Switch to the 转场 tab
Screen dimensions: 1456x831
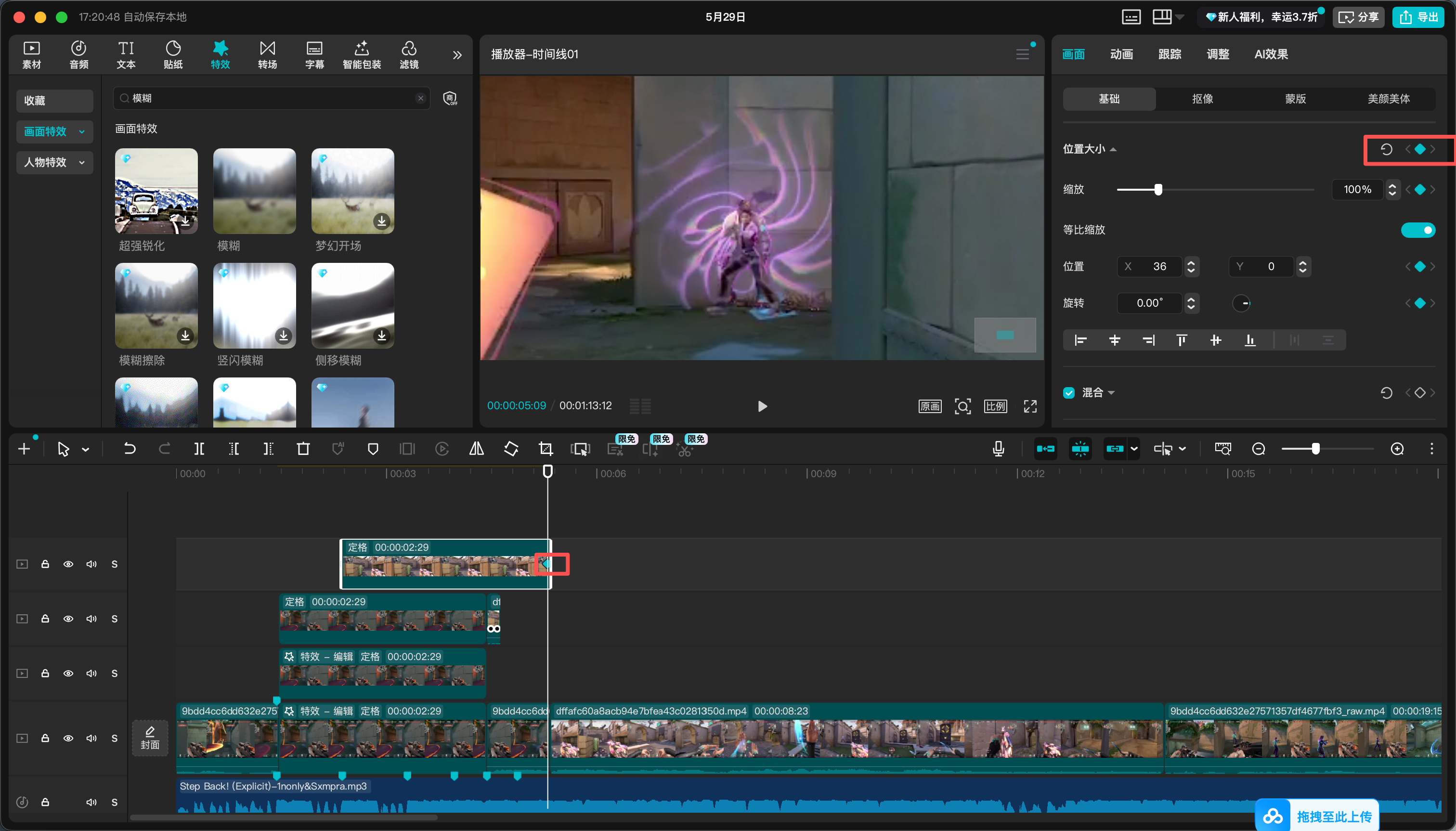click(267, 55)
